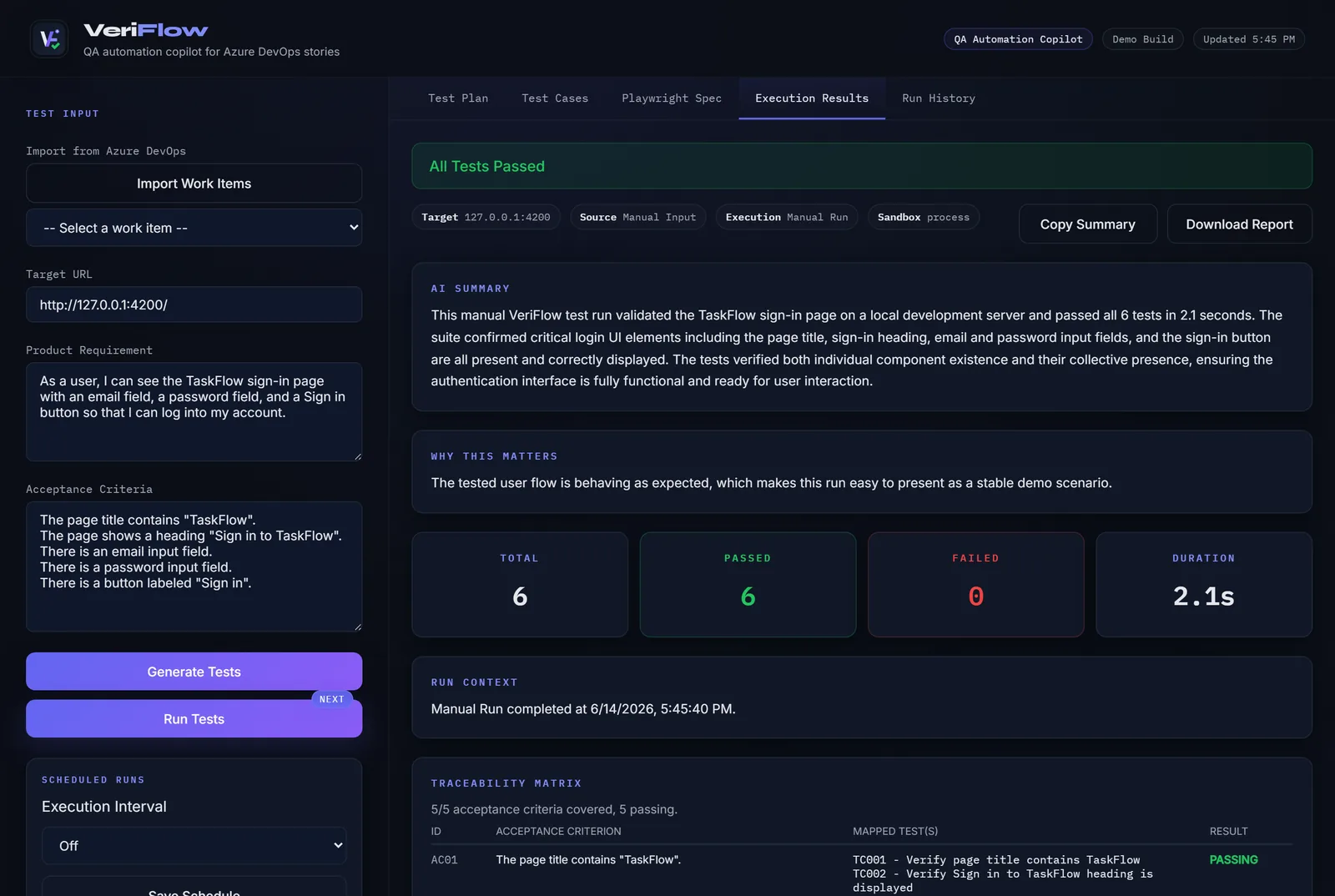Click the Duration 2.1s card
This screenshot has height=896, width=1335.
pyautogui.click(x=1204, y=585)
